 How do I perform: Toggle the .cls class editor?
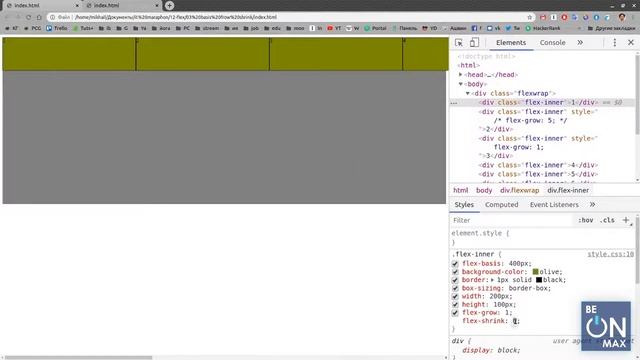point(607,220)
